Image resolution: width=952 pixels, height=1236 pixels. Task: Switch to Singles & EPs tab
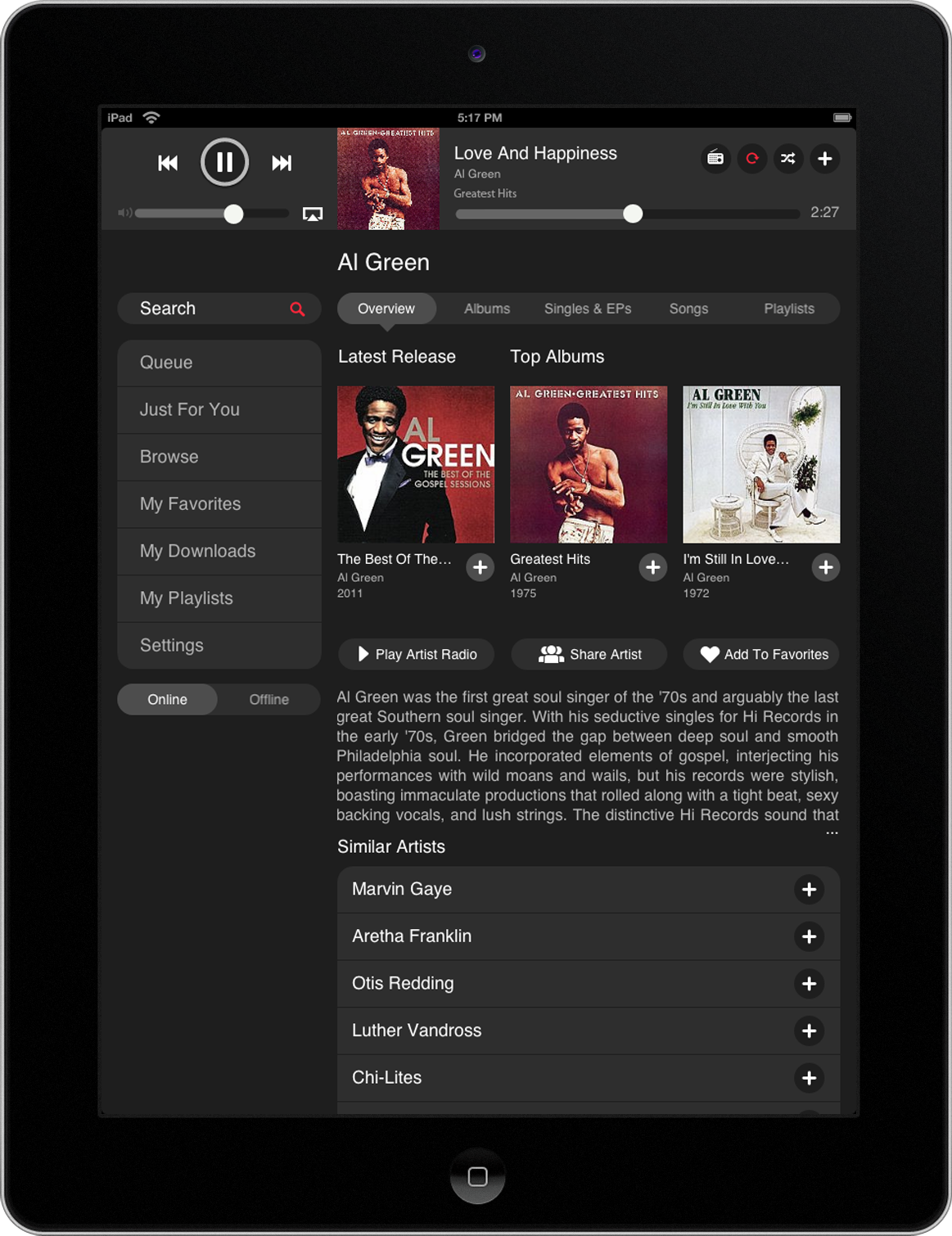pos(588,309)
